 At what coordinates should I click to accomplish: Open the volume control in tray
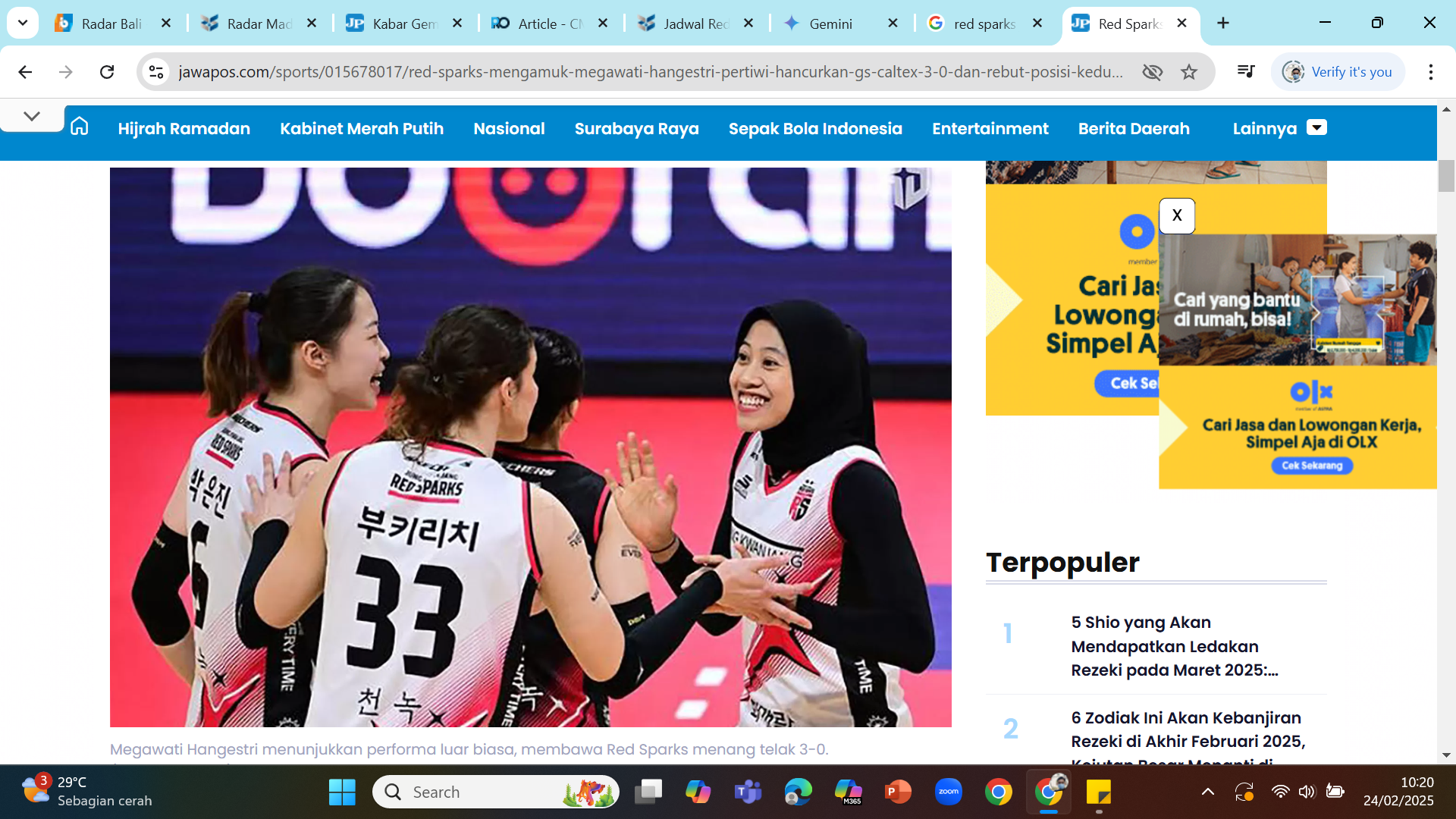(x=1307, y=792)
